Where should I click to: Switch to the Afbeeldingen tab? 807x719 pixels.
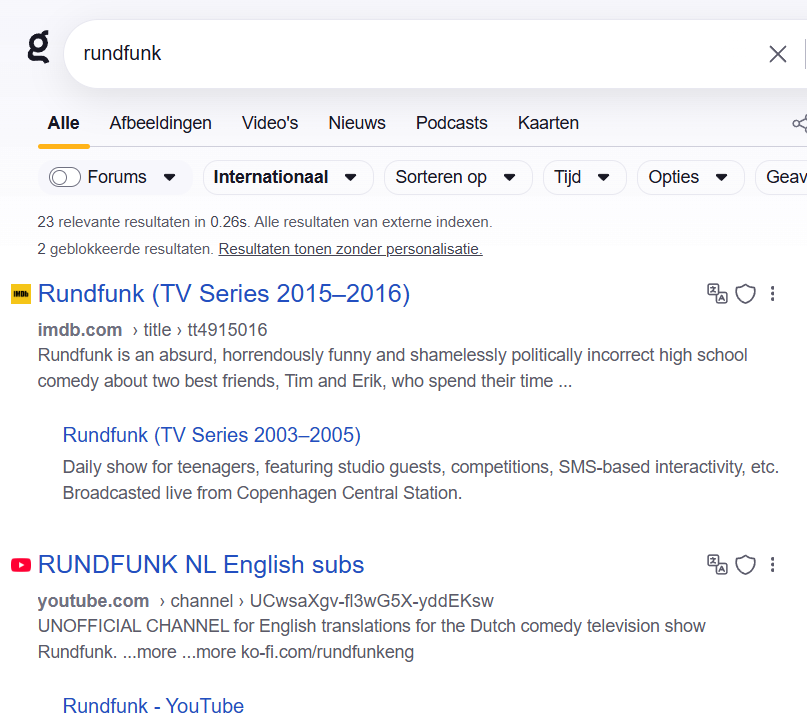coord(160,123)
